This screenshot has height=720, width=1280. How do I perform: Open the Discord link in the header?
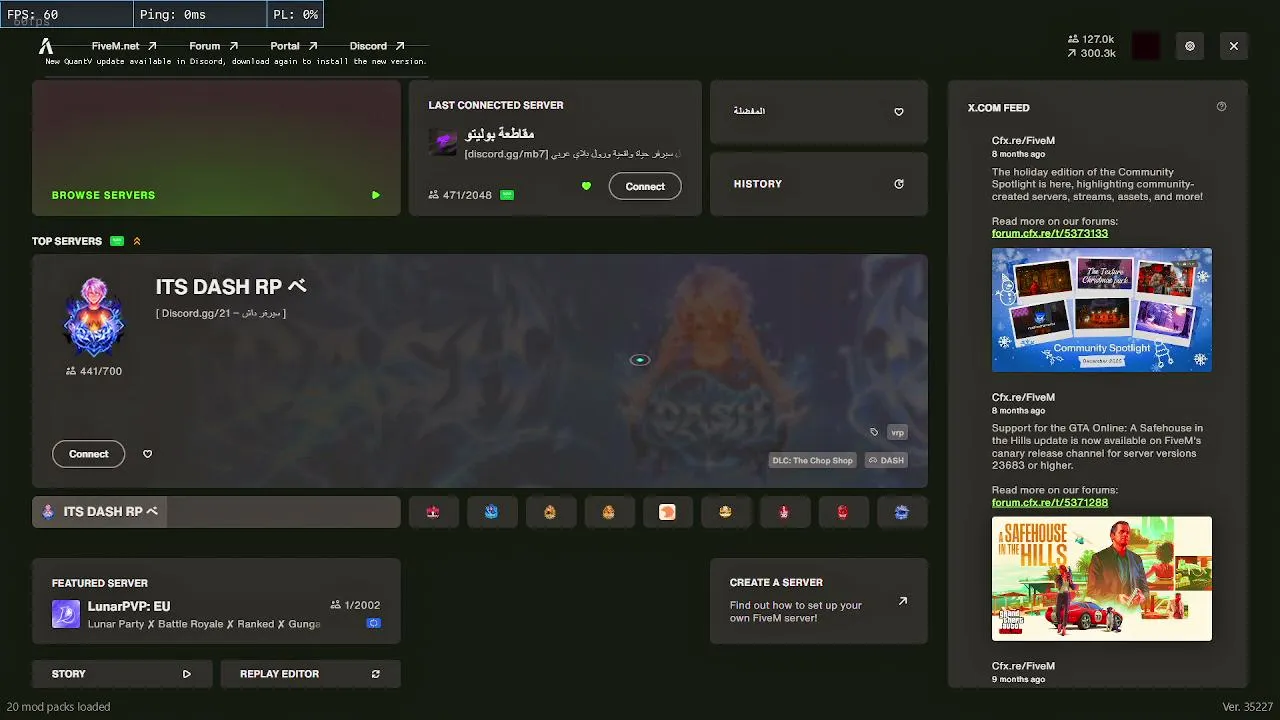376,46
